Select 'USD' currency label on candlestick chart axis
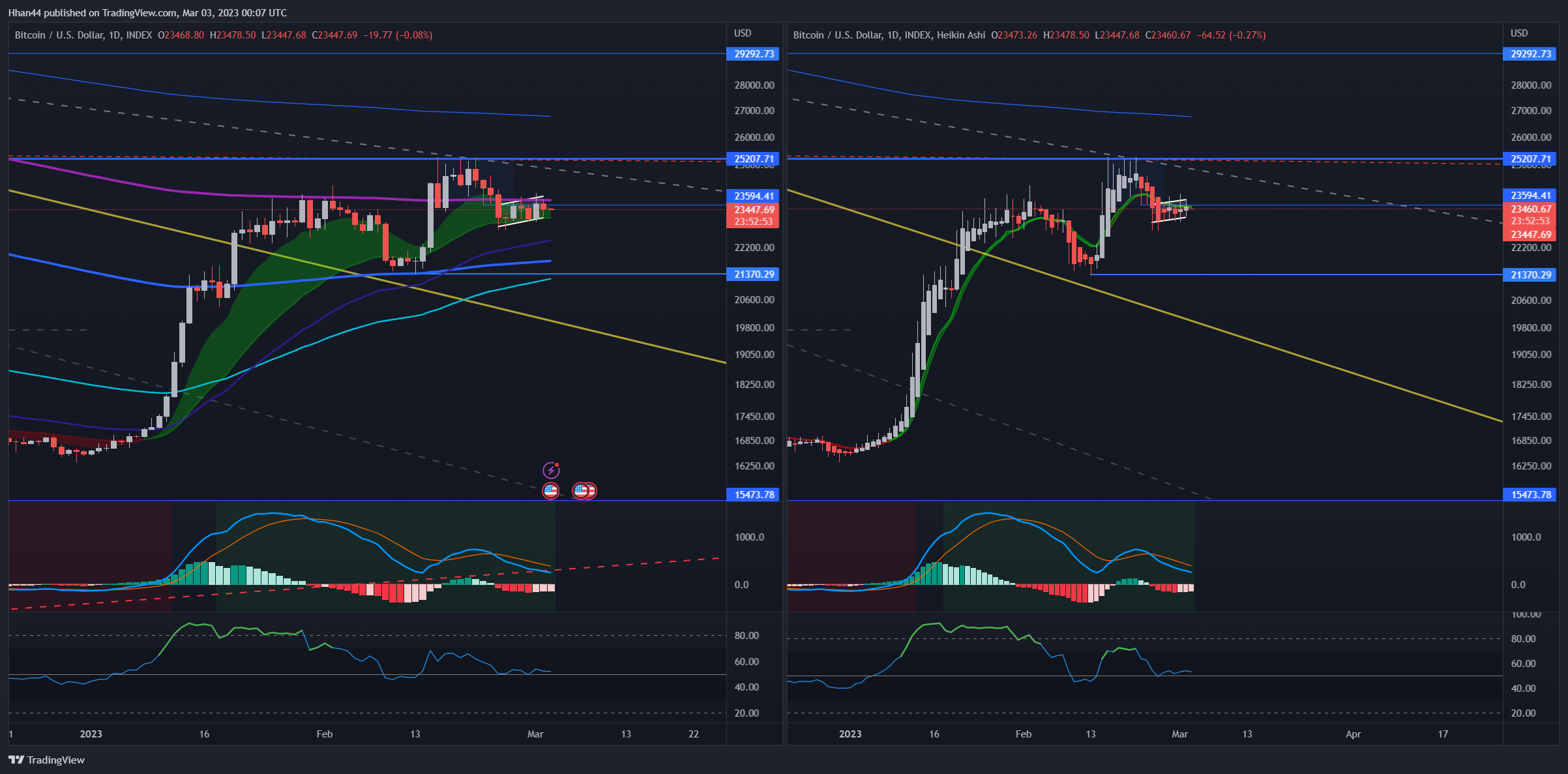1568x774 pixels. coord(743,33)
